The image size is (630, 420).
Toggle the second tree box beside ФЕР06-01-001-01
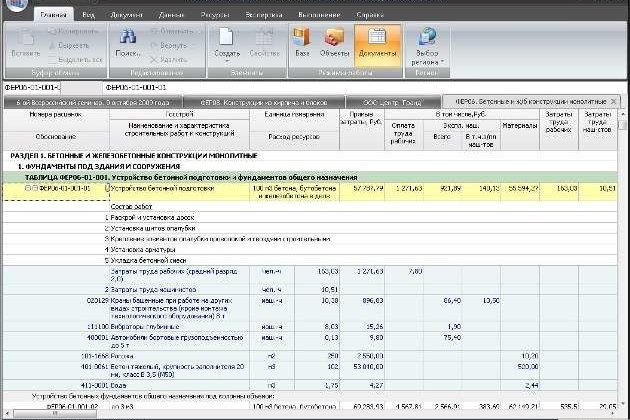35,188
